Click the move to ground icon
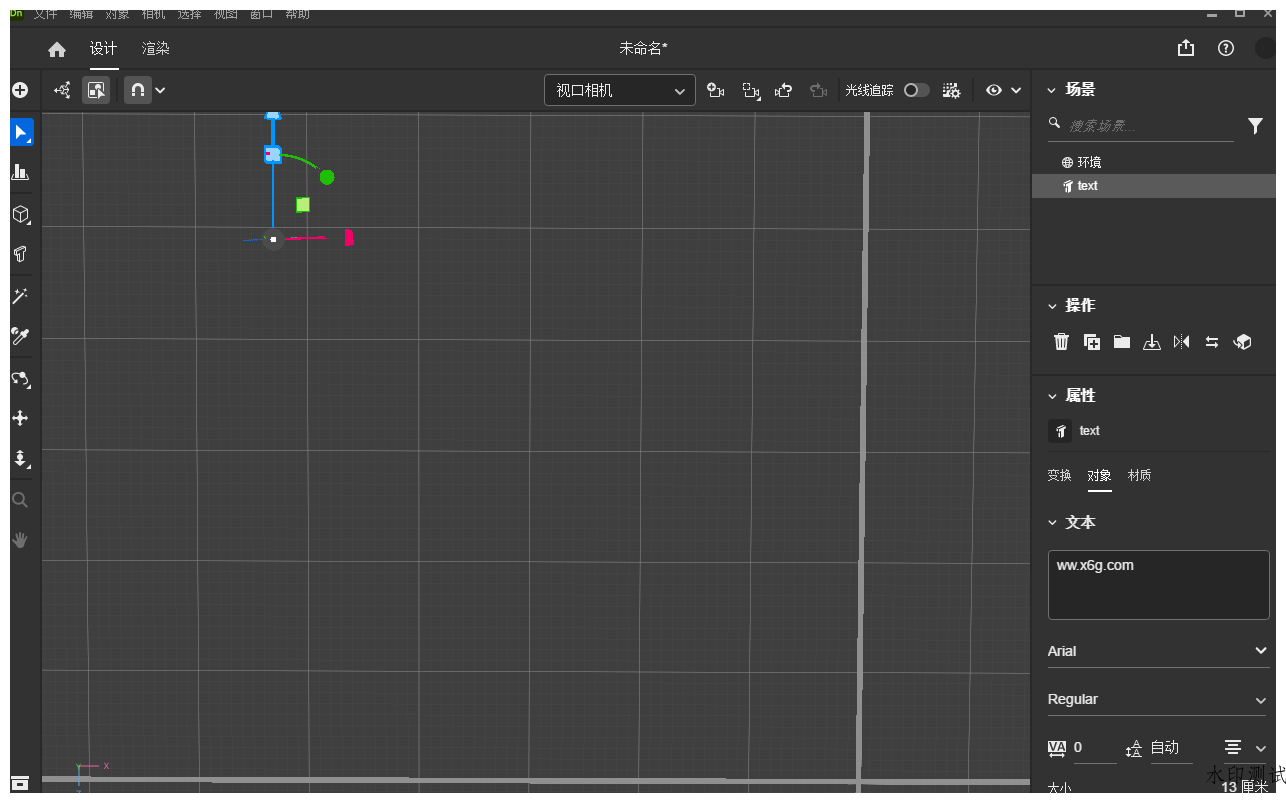This screenshot has height=803, width=1286. coord(1152,342)
